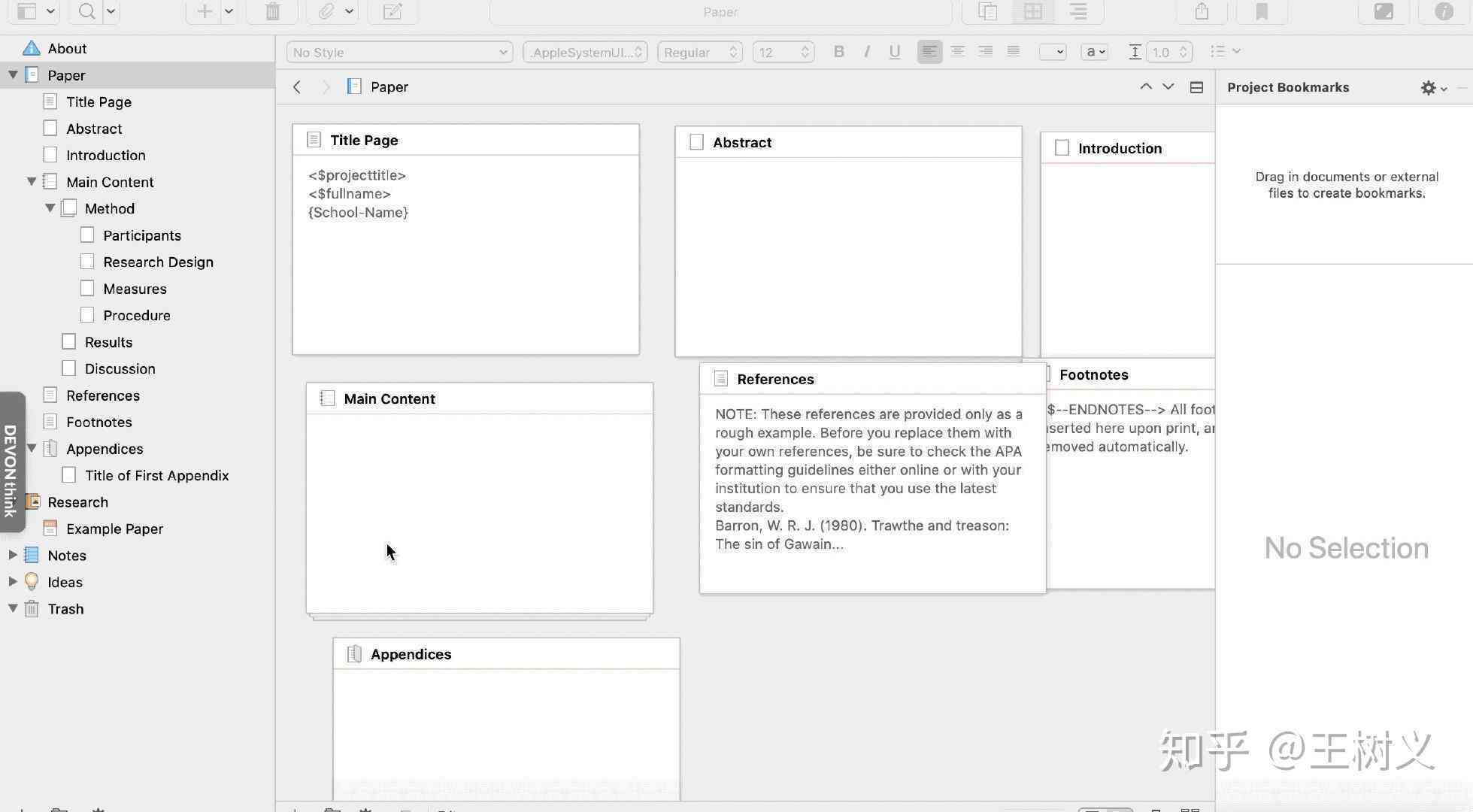This screenshot has height=812, width=1473.
Task: Click the bookmark toolbar icon
Action: 1262,11
